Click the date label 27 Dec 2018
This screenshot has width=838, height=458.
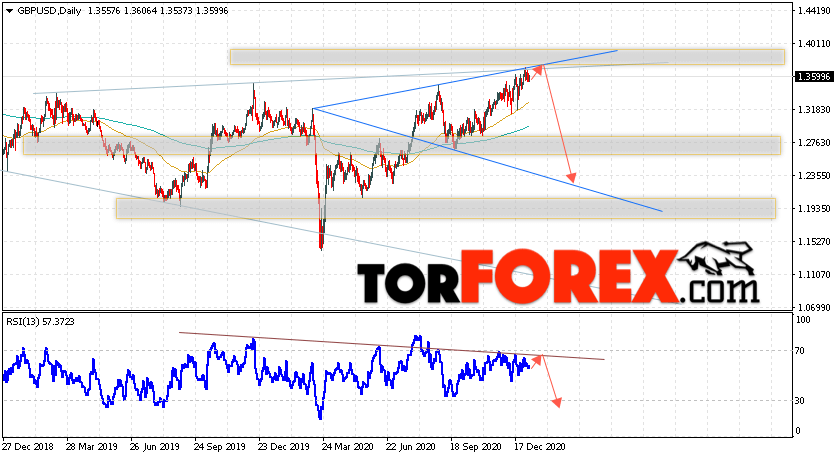(26, 446)
